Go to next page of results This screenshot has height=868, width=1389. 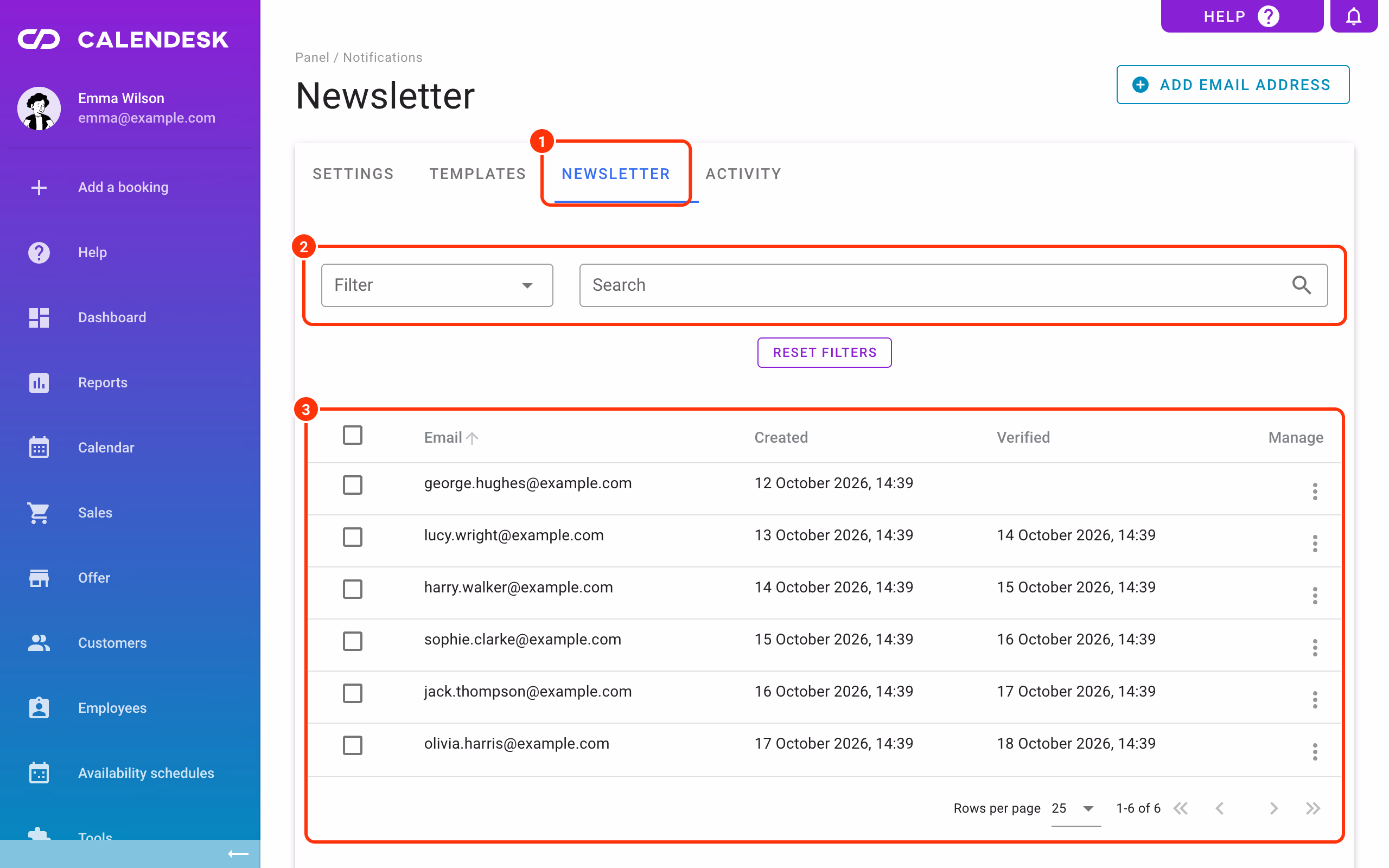click(1273, 808)
